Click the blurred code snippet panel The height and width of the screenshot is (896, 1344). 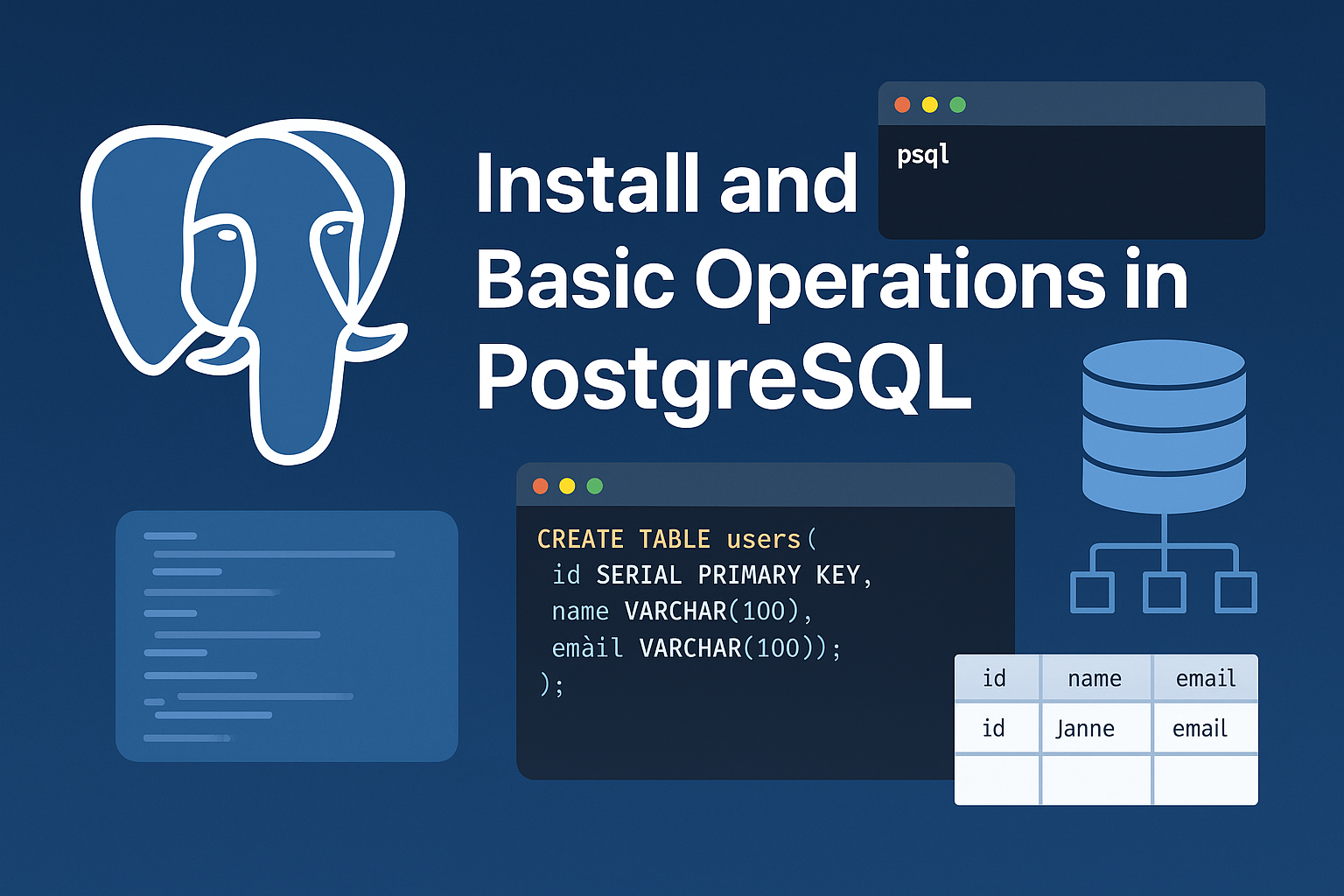pos(287,636)
